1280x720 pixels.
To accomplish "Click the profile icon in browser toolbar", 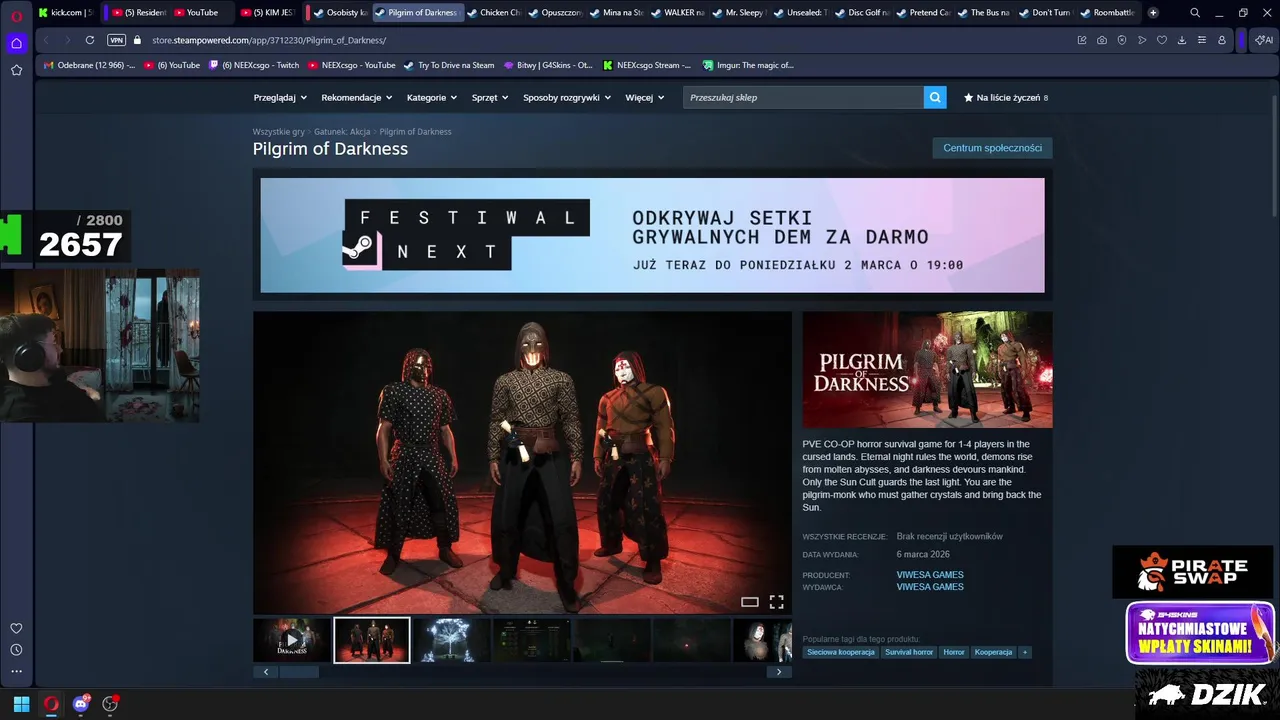I will pyautogui.click(x=1222, y=40).
